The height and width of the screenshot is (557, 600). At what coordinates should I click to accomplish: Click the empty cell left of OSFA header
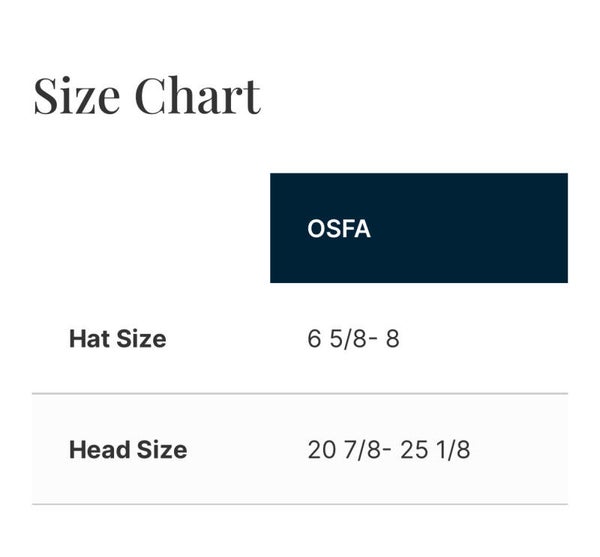(x=150, y=228)
